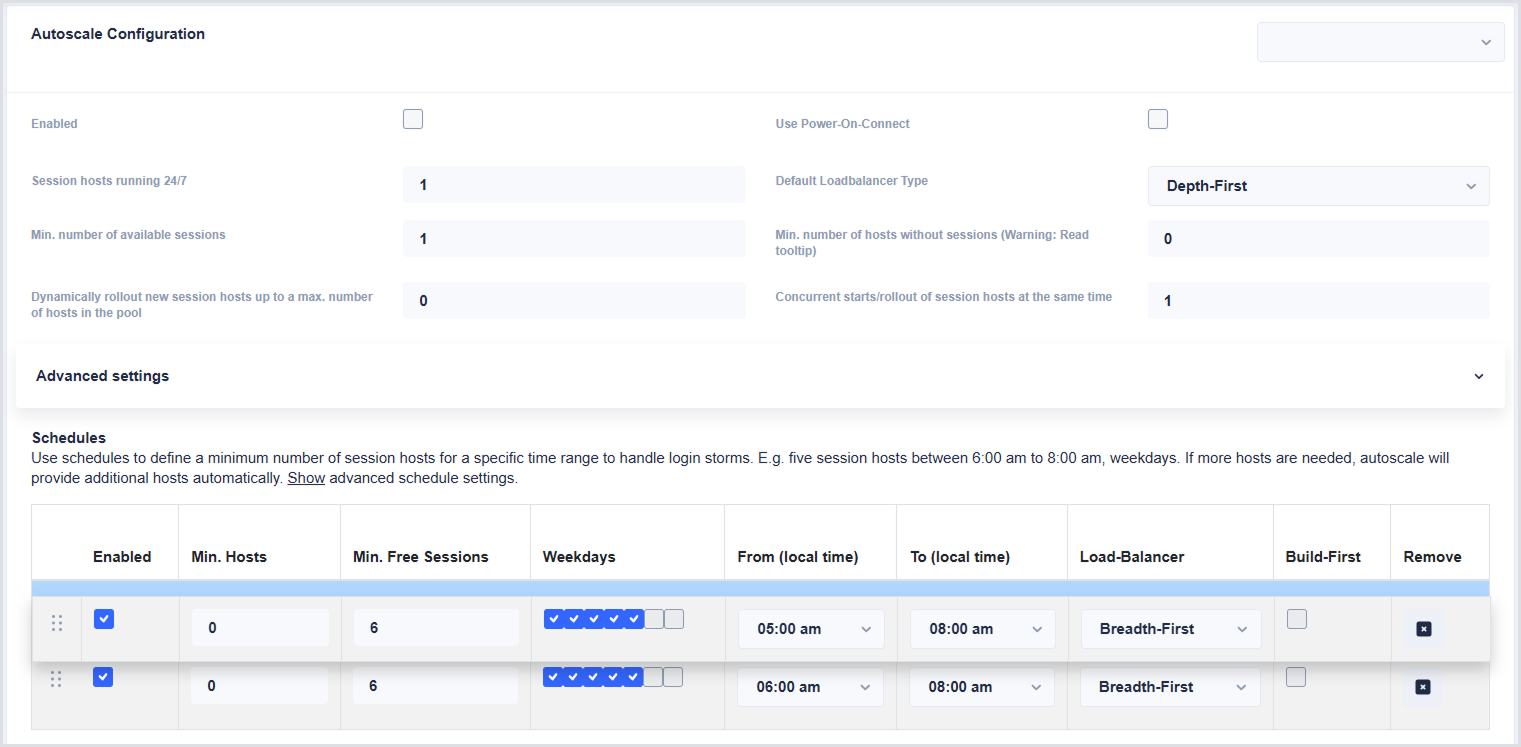Click remove icon on 06:00 am schedule
1521x747 pixels.
(x=1422, y=687)
